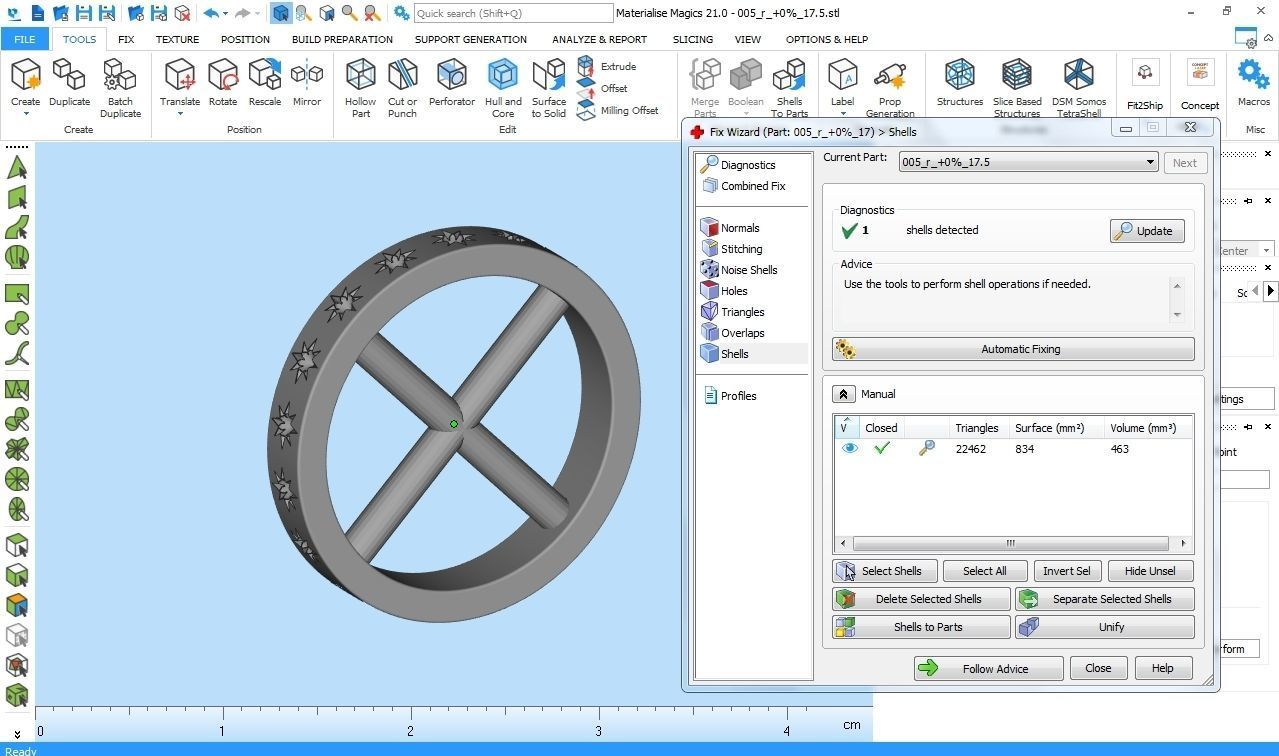1279x756 pixels.
Task: Toggle visibility eye for the shell row
Action: 849,449
